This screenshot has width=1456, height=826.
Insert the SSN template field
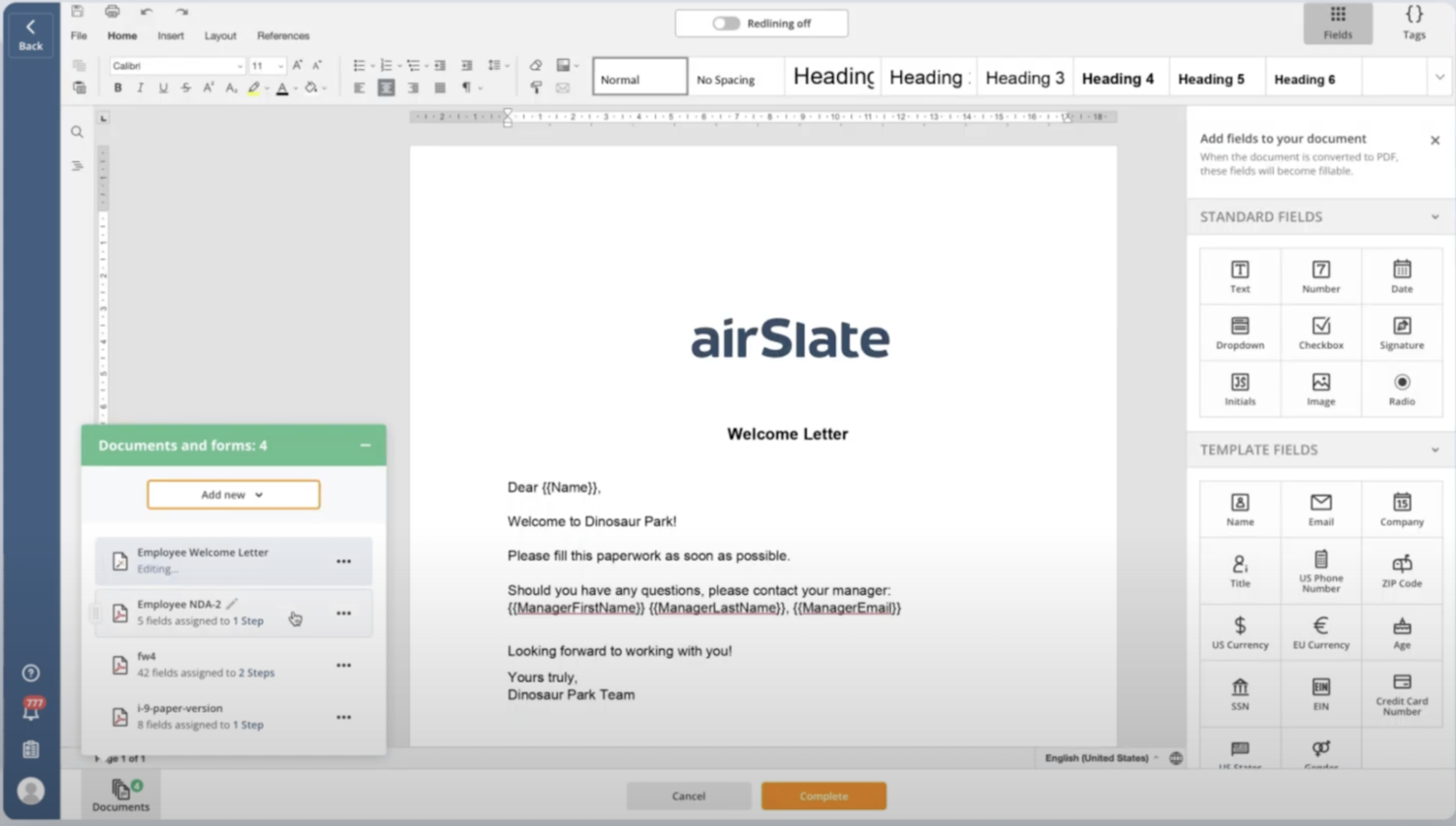click(x=1240, y=693)
